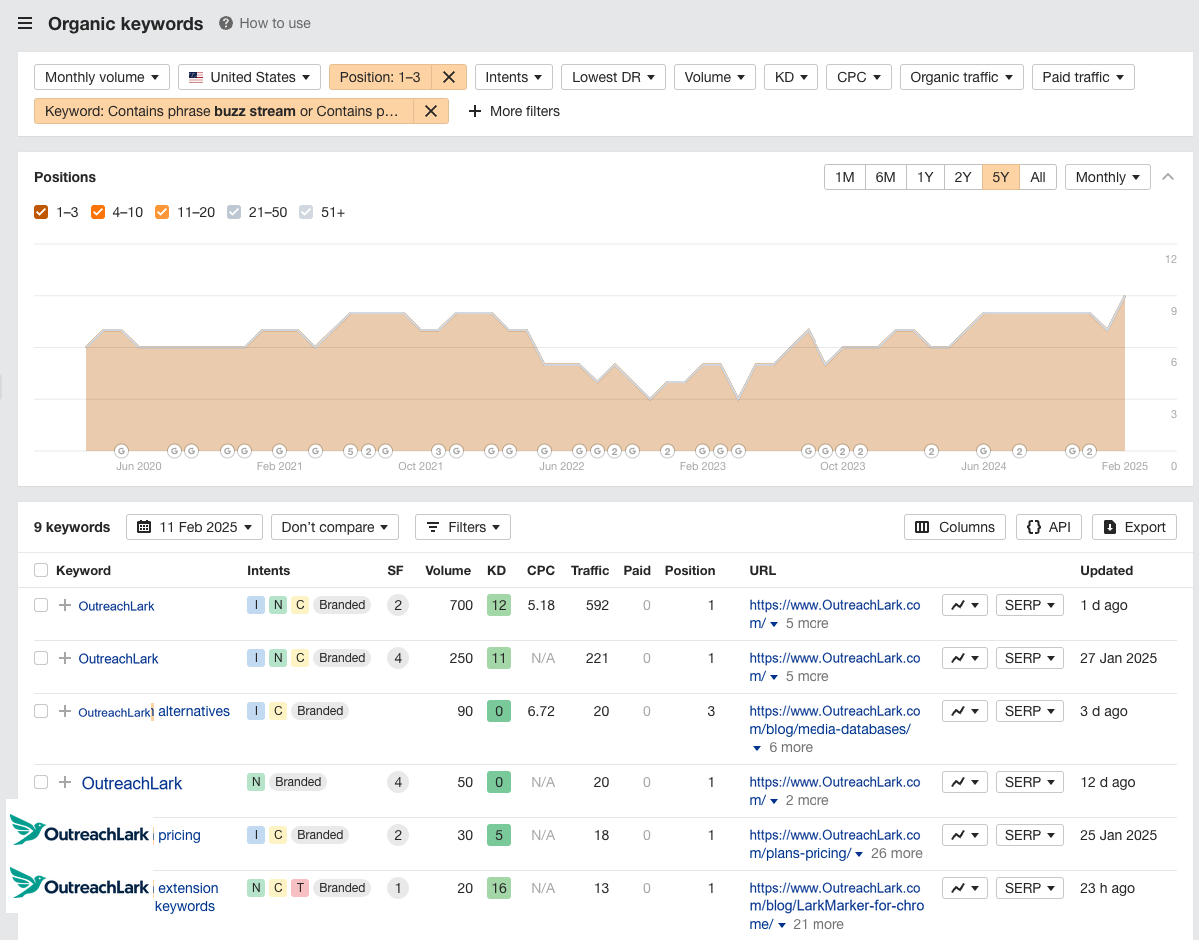
Task: Open trend chart for the extension keywords row
Action: (x=964, y=888)
